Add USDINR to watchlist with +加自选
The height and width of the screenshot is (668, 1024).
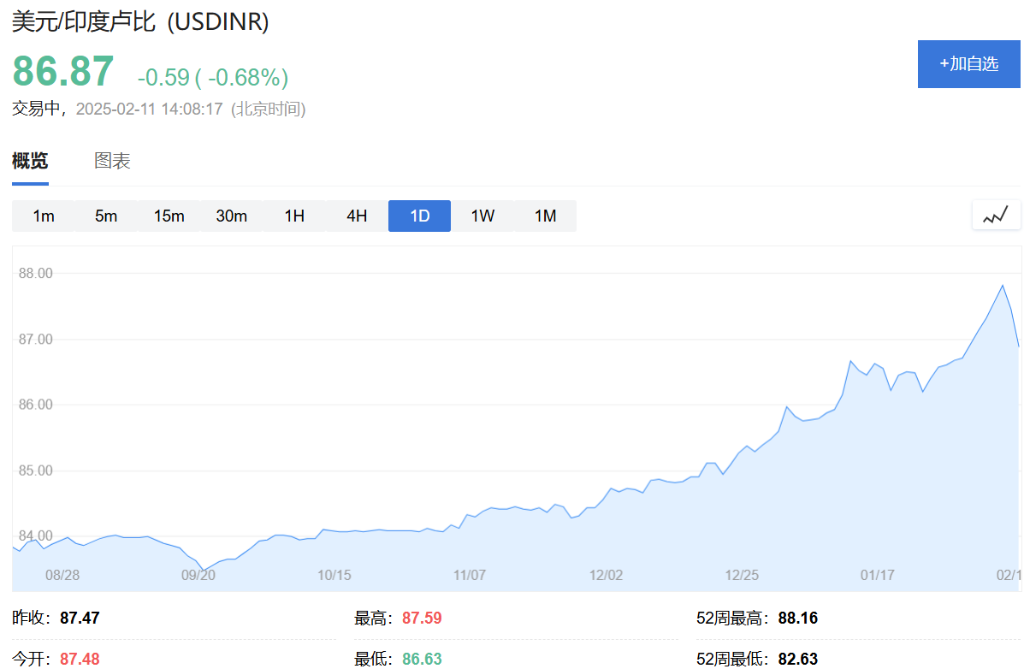point(968,64)
